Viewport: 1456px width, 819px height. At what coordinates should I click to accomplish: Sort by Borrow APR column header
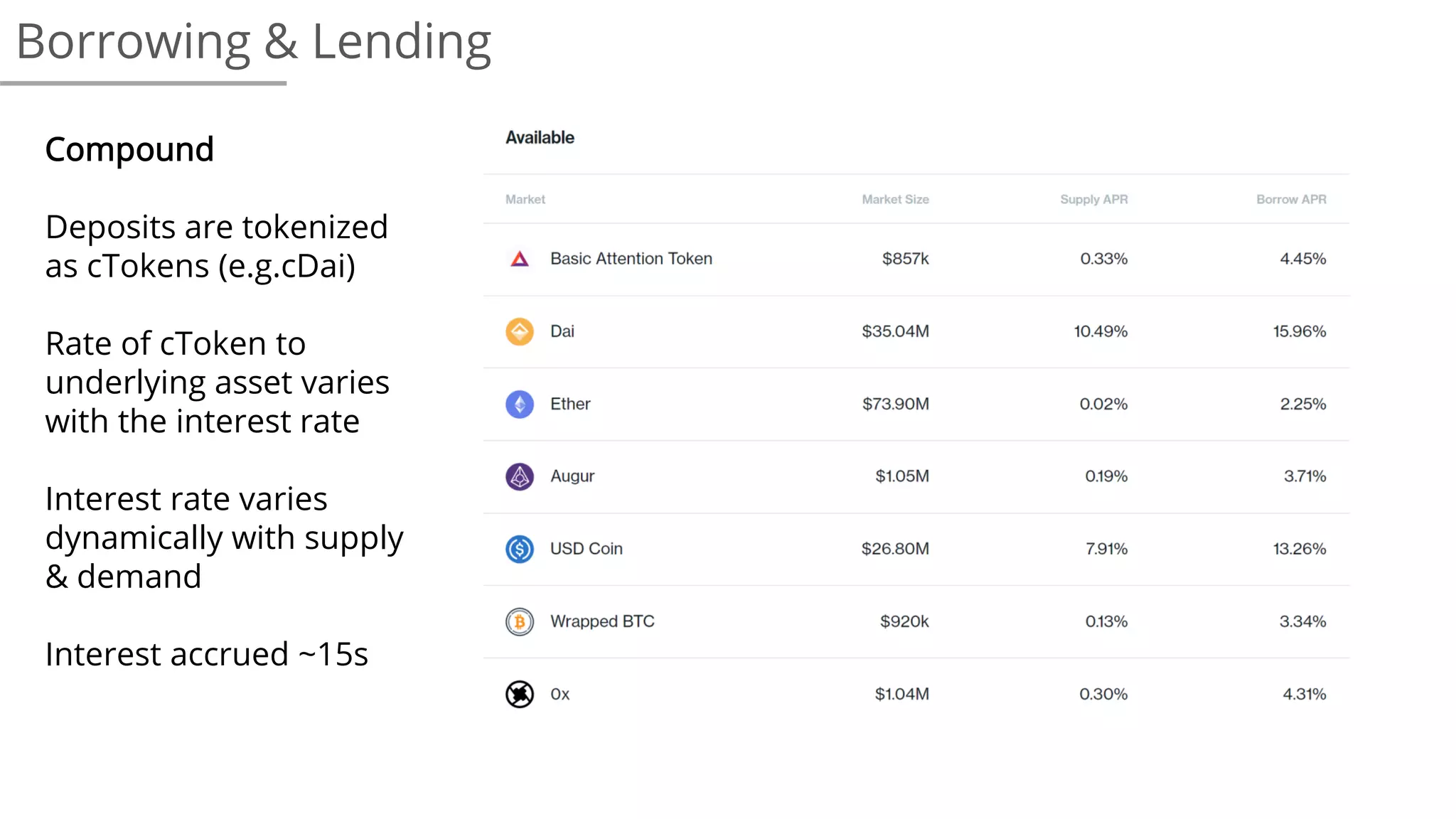coord(1291,200)
